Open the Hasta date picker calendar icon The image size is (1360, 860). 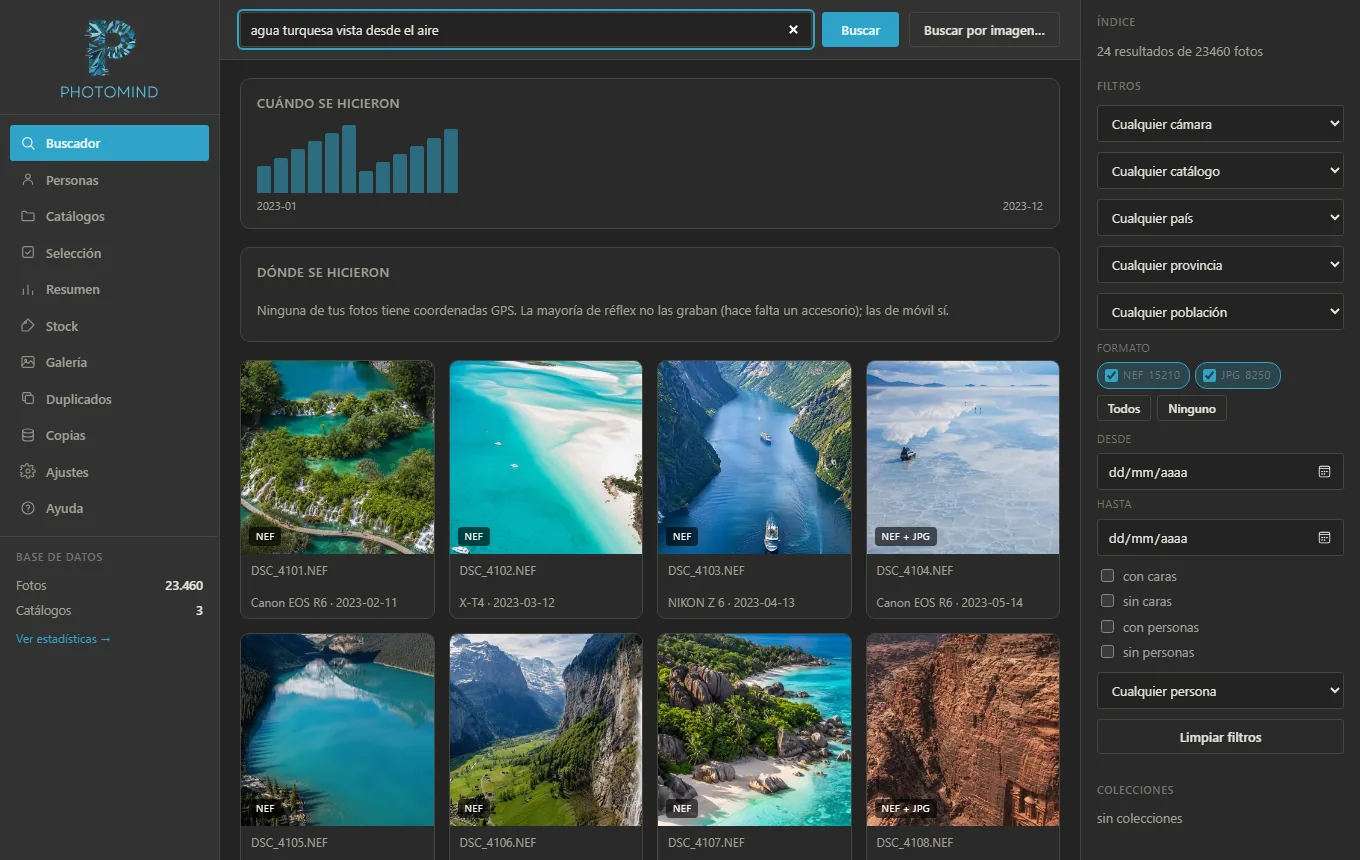pos(1324,538)
